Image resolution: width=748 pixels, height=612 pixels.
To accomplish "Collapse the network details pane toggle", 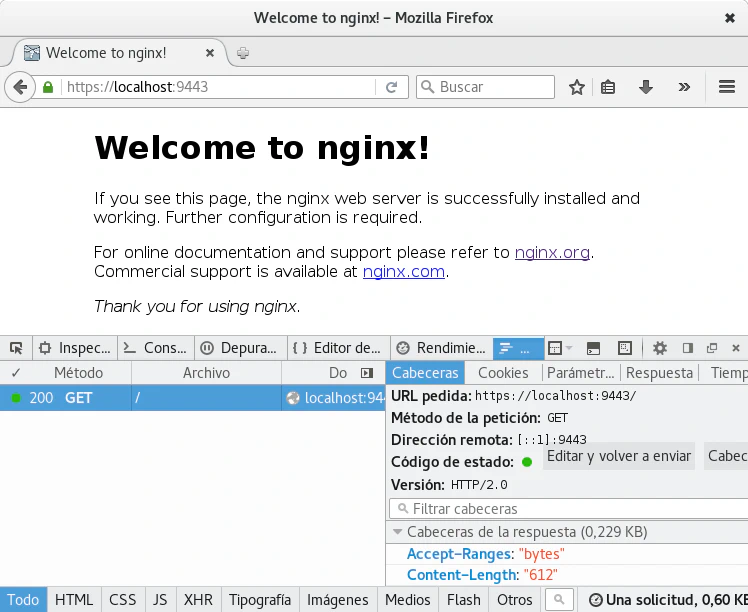I will click(366, 373).
